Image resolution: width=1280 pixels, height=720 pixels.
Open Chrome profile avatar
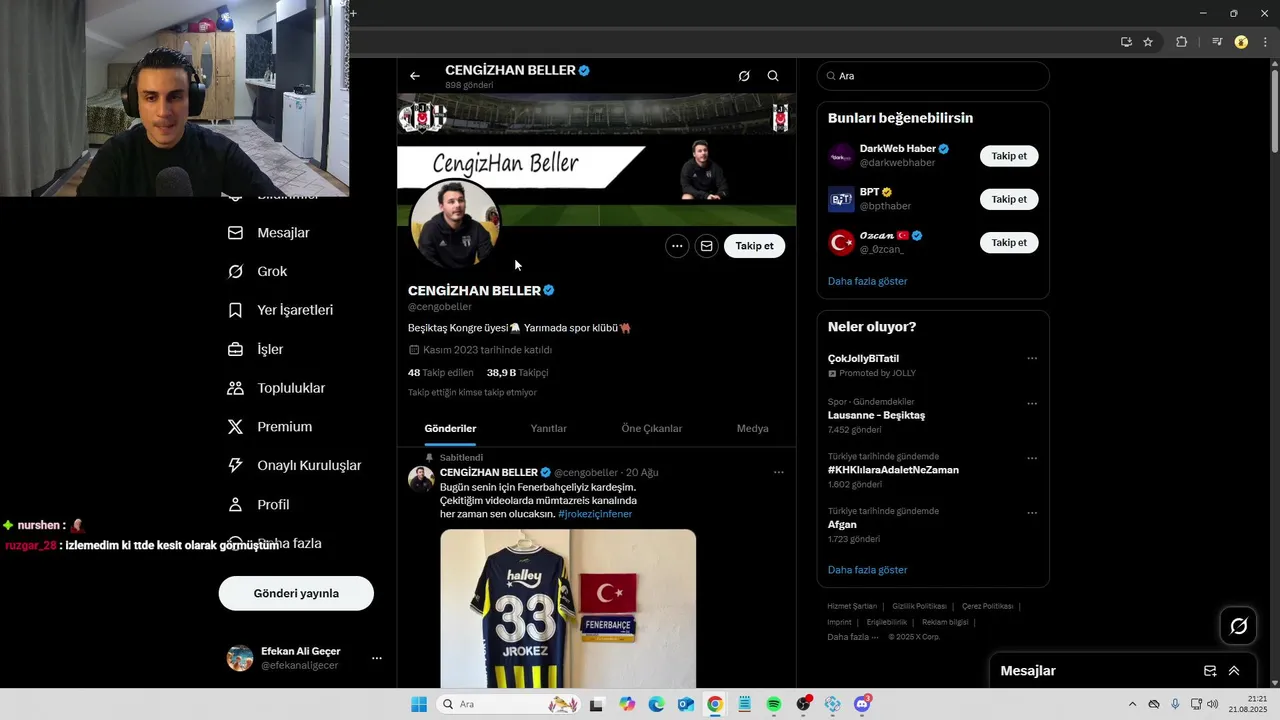pyautogui.click(x=1242, y=42)
